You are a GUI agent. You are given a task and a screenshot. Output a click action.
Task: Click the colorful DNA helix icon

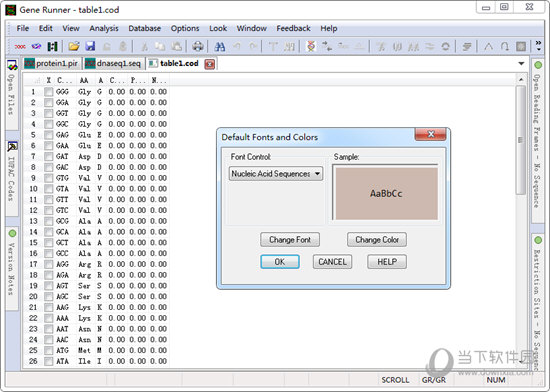[x=311, y=46]
